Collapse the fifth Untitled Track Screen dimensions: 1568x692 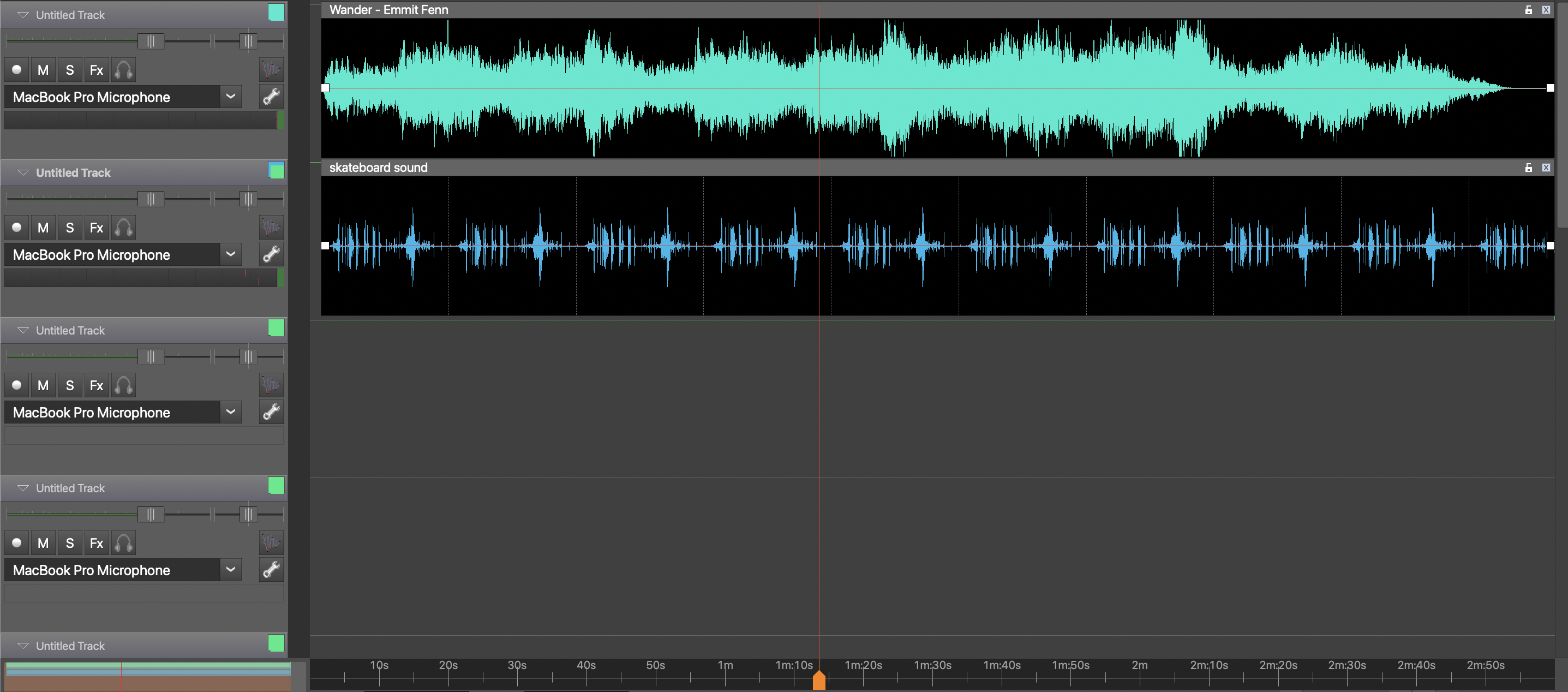[23, 646]
